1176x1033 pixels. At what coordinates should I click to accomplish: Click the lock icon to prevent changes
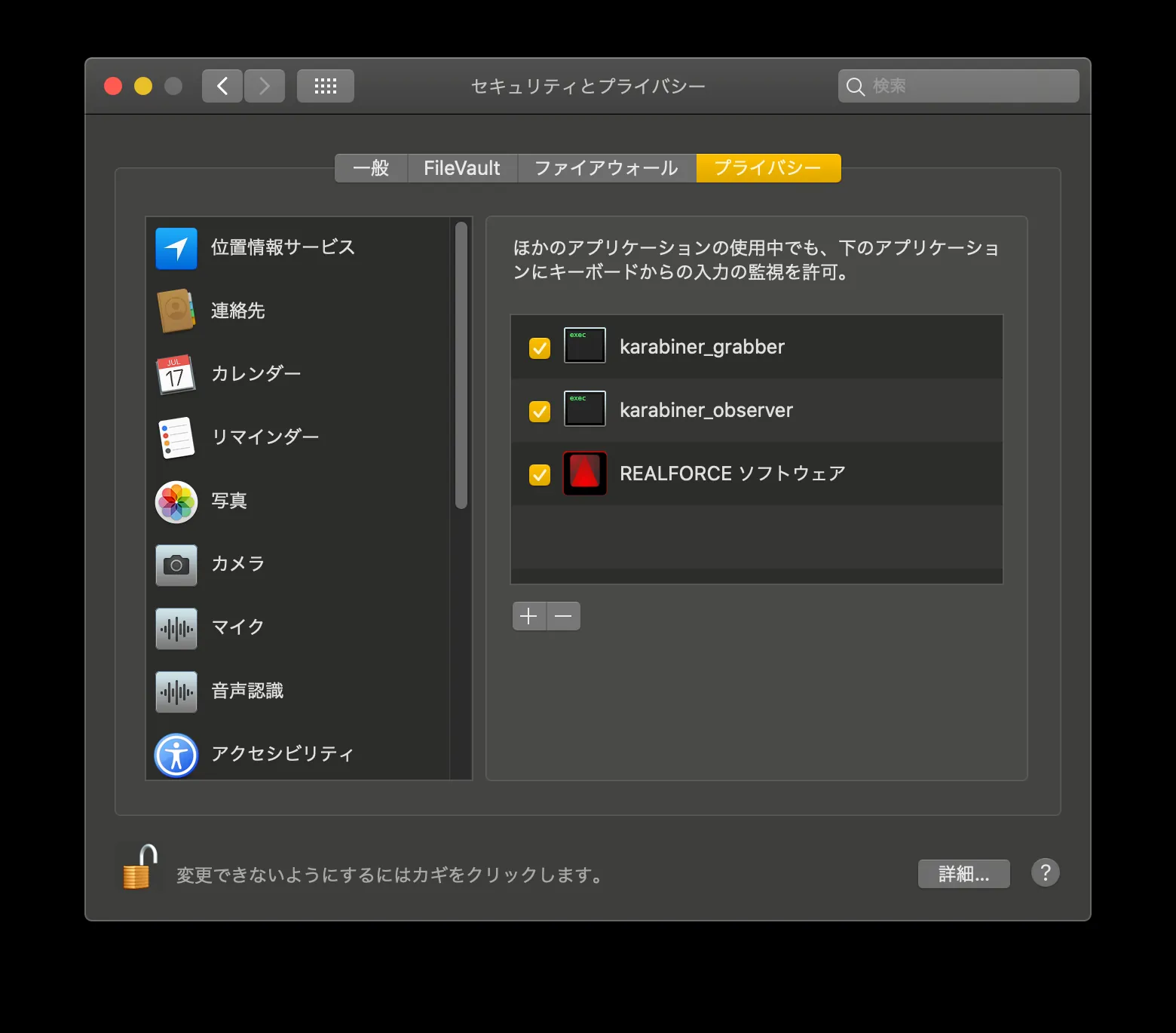tap(139, 868)
